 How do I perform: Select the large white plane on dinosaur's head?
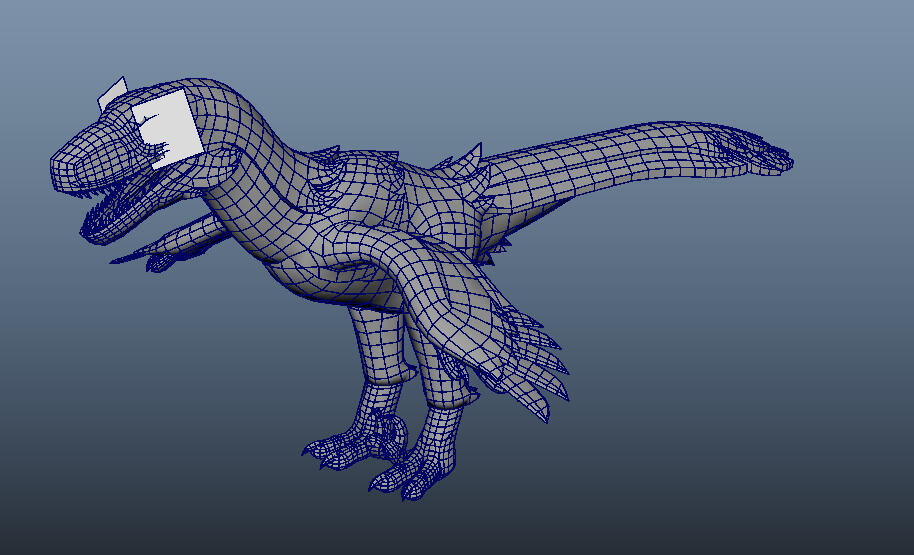[167, 129]
